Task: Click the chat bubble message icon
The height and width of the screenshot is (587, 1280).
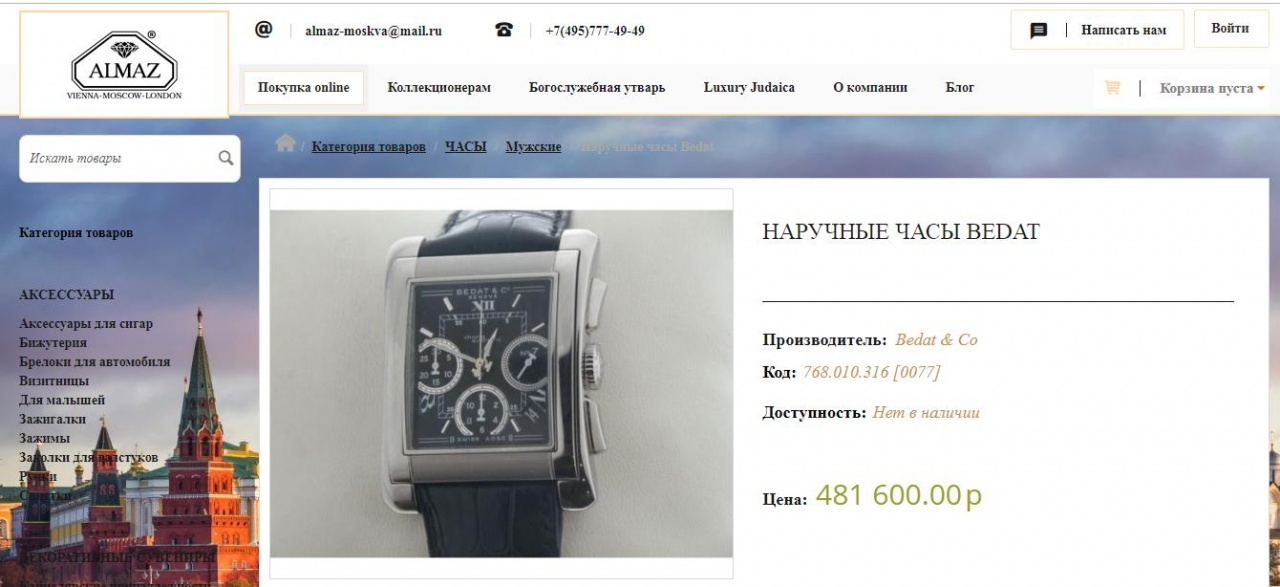Action: 1039,31
